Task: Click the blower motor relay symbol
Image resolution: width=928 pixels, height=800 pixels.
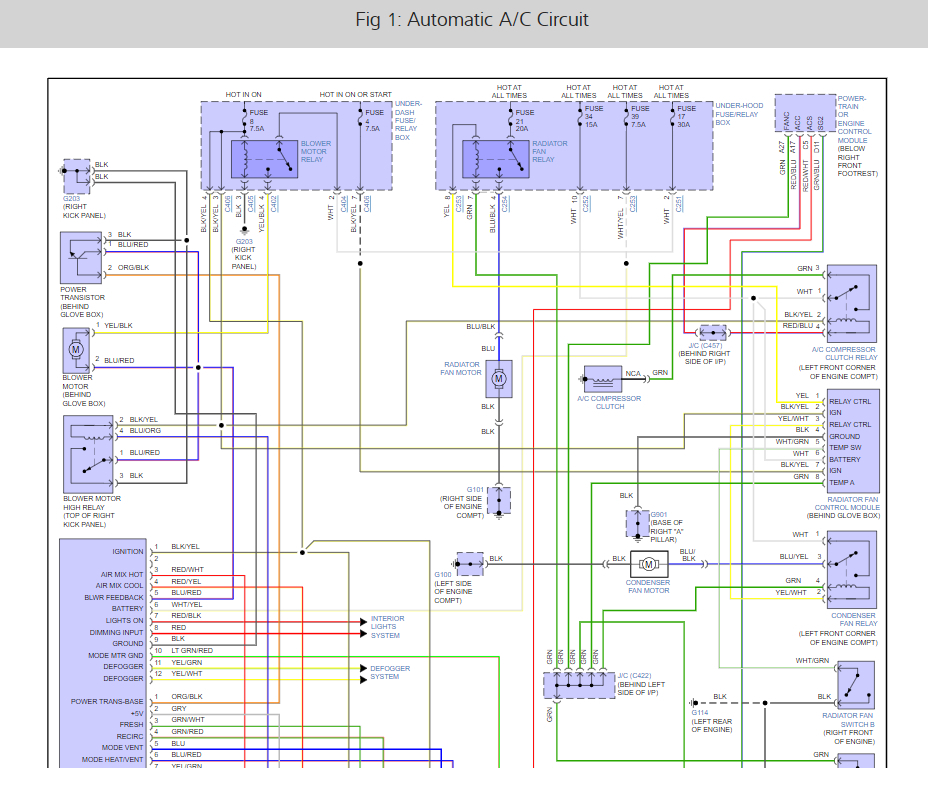Action: click(x=264, y=159)
